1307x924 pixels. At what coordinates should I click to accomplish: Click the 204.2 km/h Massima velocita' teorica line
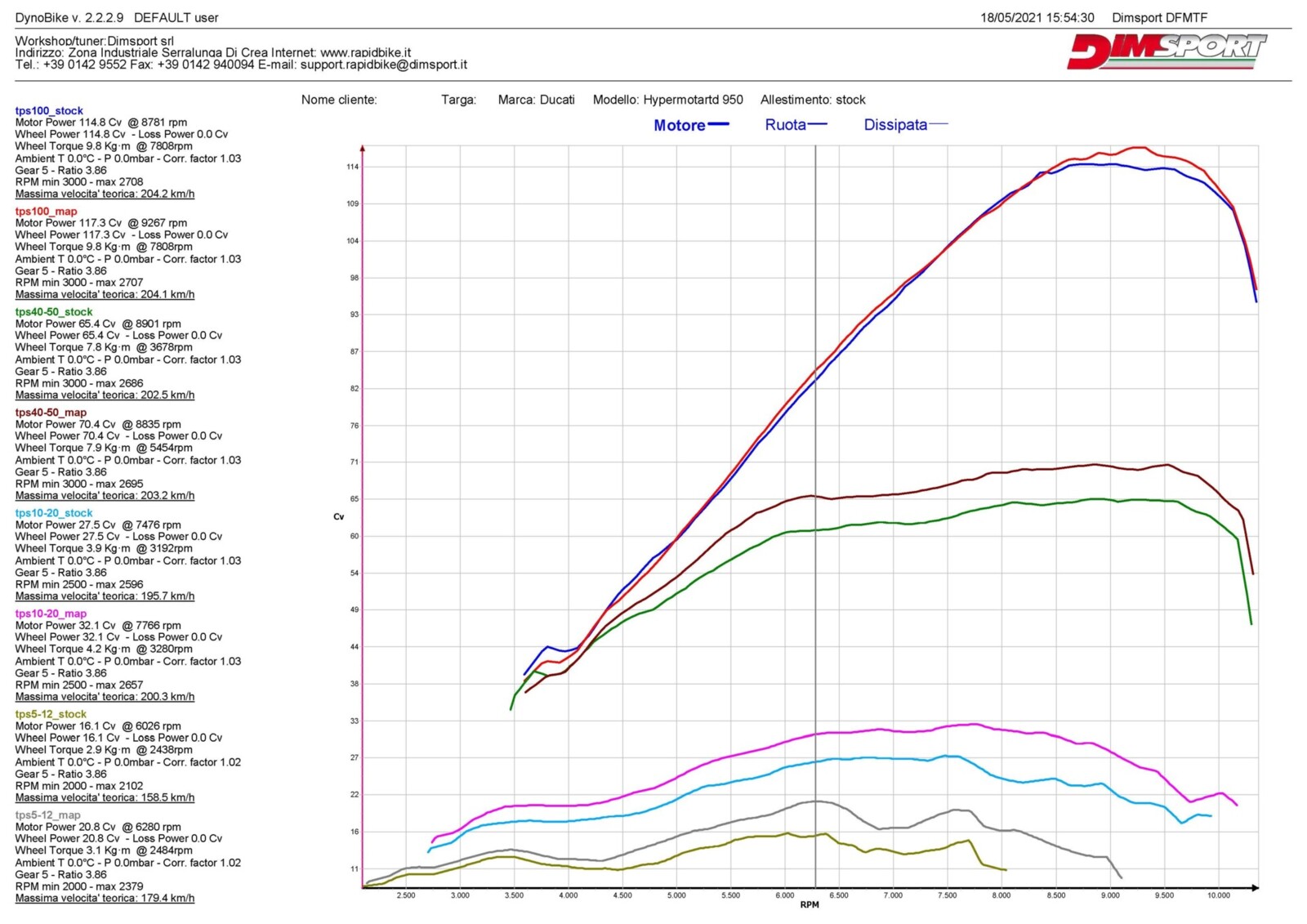105,194
